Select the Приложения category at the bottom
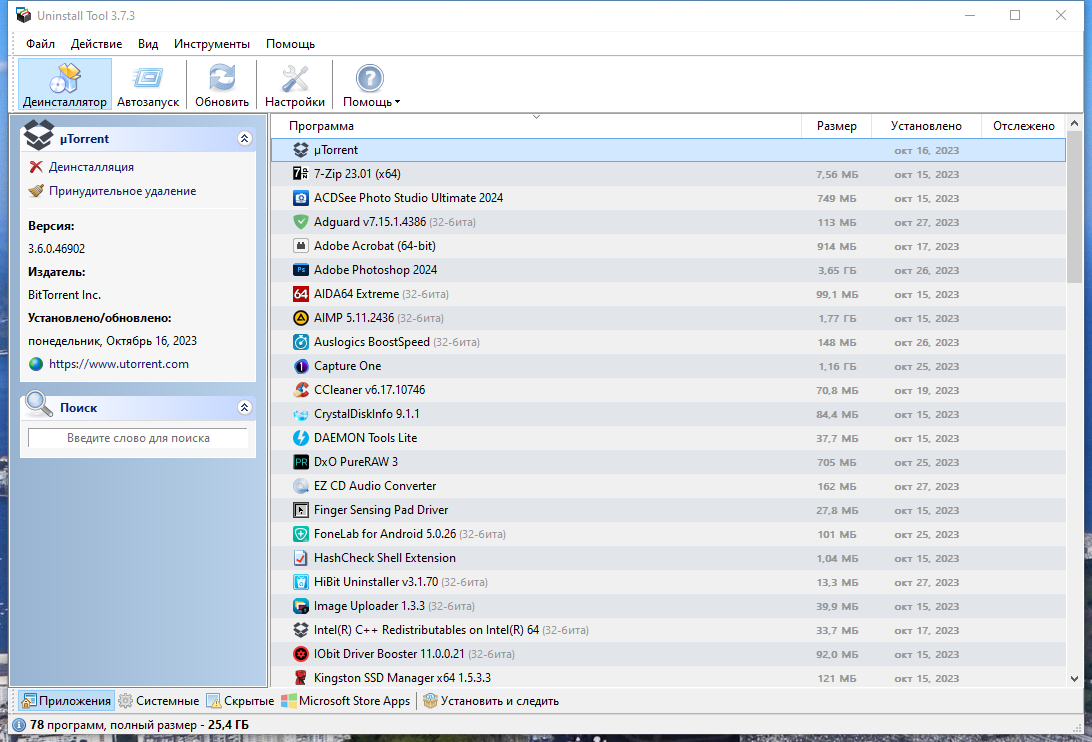1092x742 pixels. coord(66,700)
